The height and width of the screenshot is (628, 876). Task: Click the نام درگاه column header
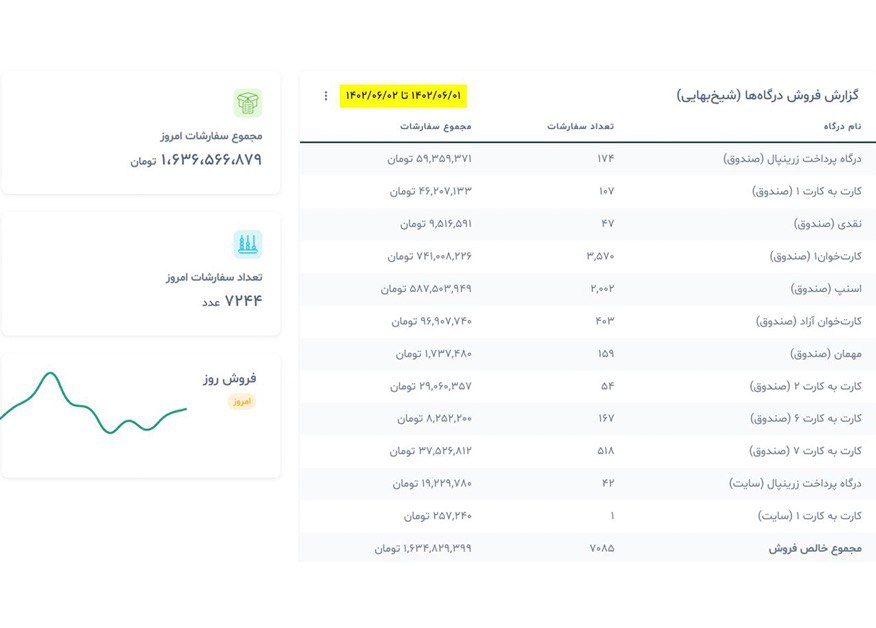[x=842, y=126]
